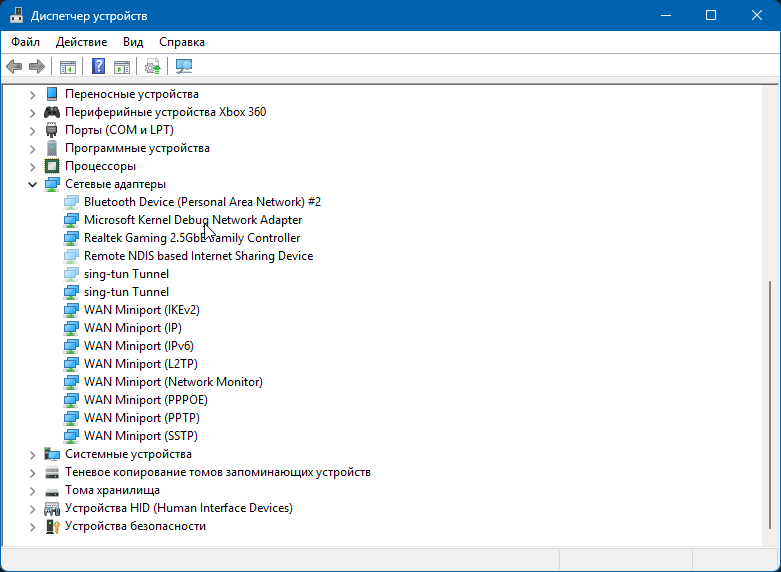Toggle the console tree pane toolbar icon
781x572 pixels.
(68, 66)
